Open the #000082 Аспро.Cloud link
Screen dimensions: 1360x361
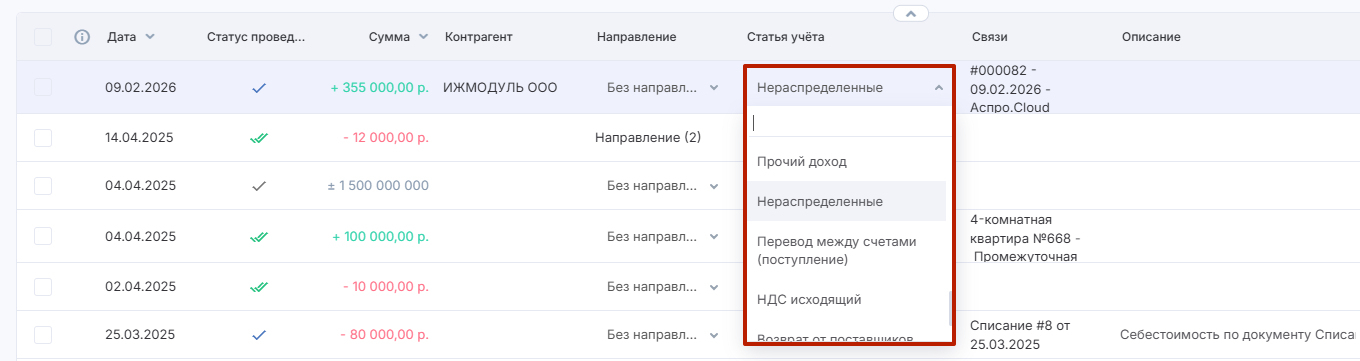(1010, 88)
